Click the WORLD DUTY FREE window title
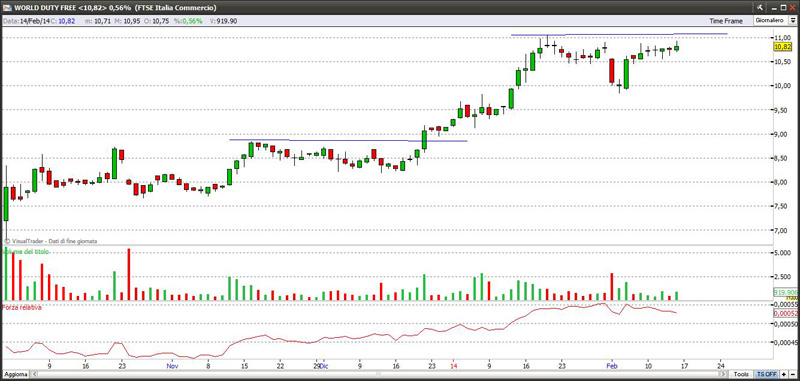Screen dimensions: 800x381 [115, 8]
